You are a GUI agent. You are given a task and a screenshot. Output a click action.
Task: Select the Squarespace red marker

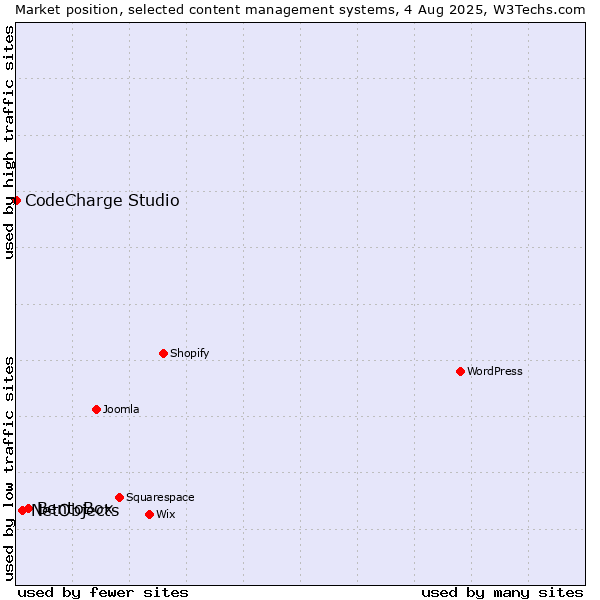(x=119, y=497)
